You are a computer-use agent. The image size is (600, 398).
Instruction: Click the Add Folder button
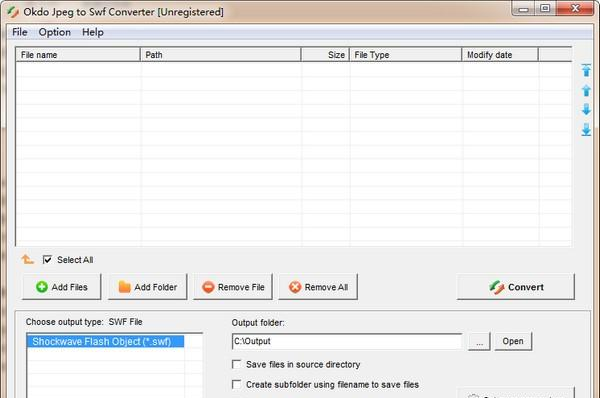click(x=147, y=287)
